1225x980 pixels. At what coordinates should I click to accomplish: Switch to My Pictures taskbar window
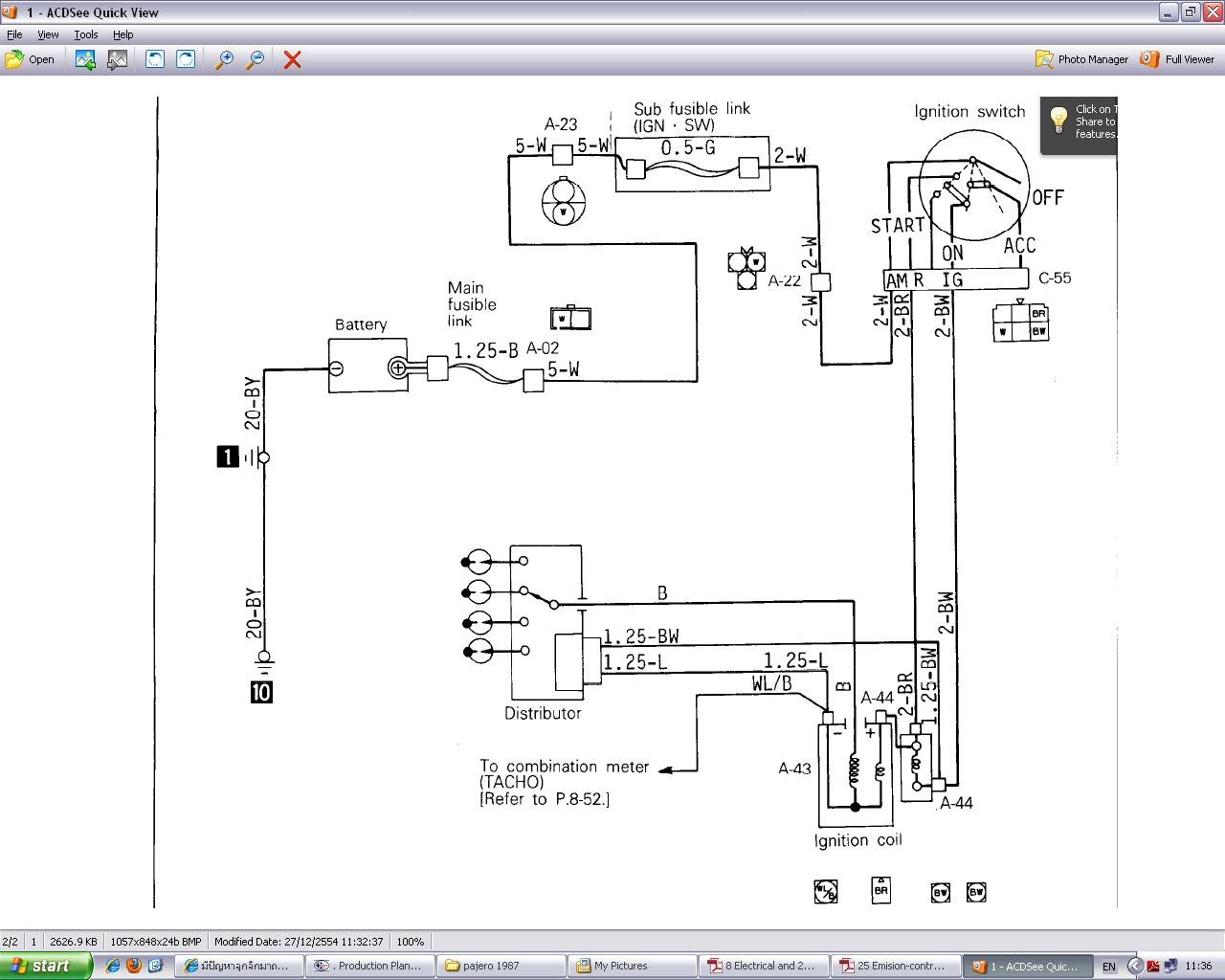pos(630,966)
